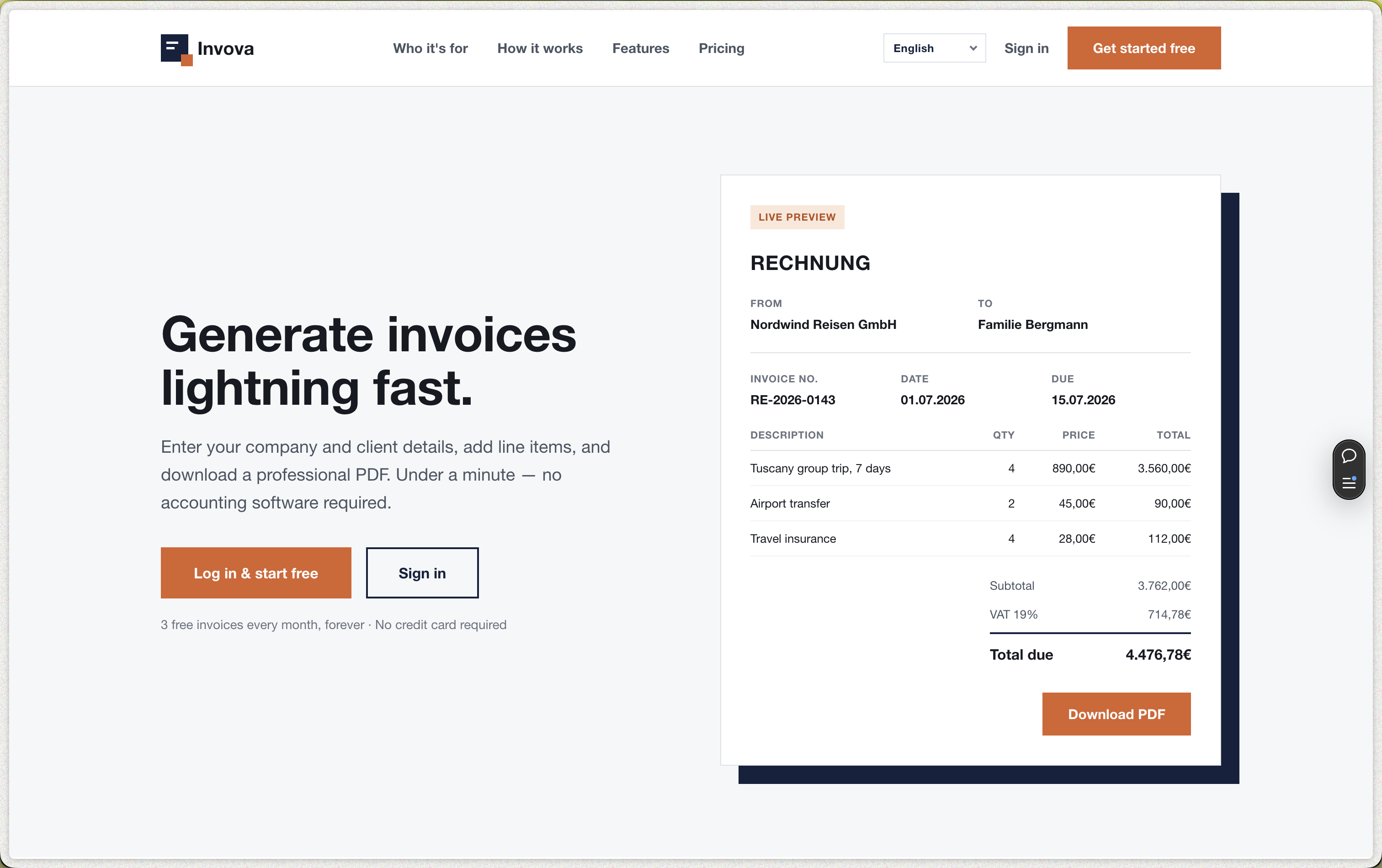
Task: Click the Invova logo icon
Action: pos(176,49)
